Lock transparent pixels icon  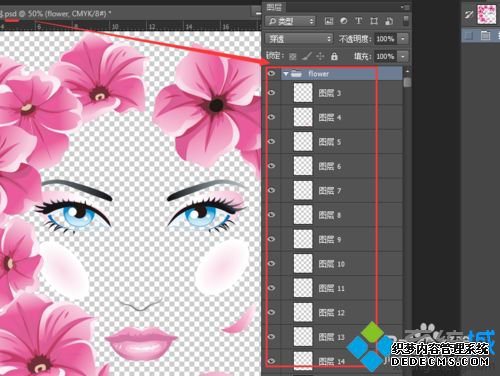pyautogui.click(x=293, y=57)
